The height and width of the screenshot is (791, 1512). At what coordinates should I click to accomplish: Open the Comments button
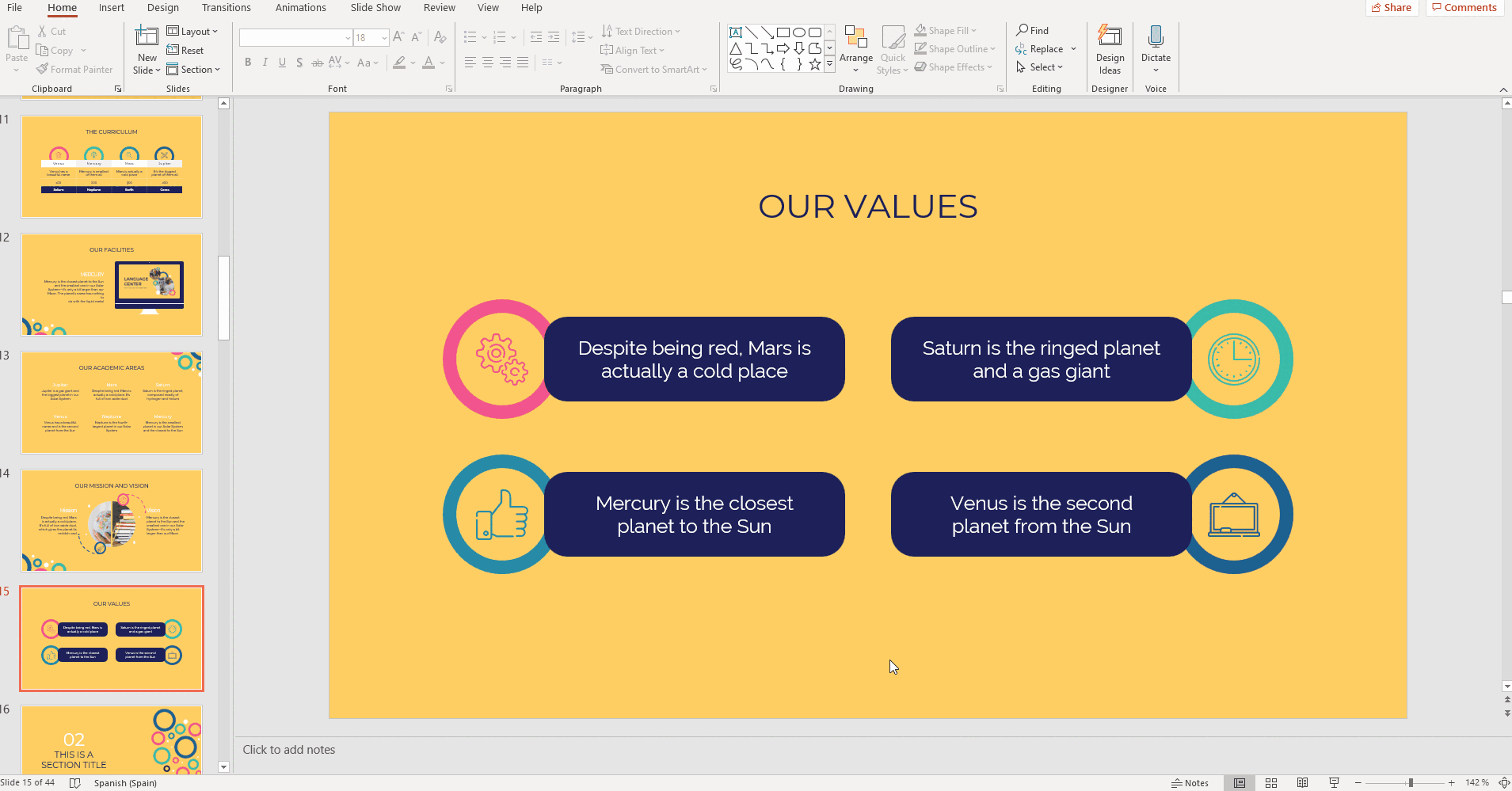(x=1464, y=8)
